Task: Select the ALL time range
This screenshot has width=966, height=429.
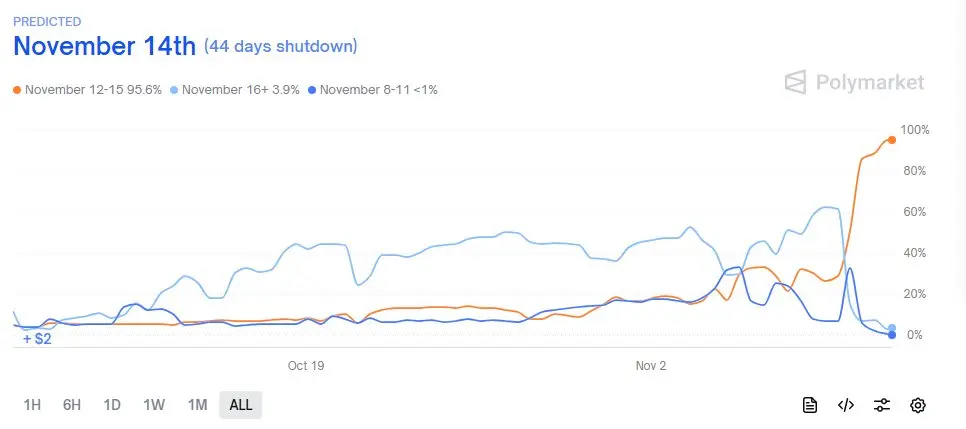Action: click(241, 405)
